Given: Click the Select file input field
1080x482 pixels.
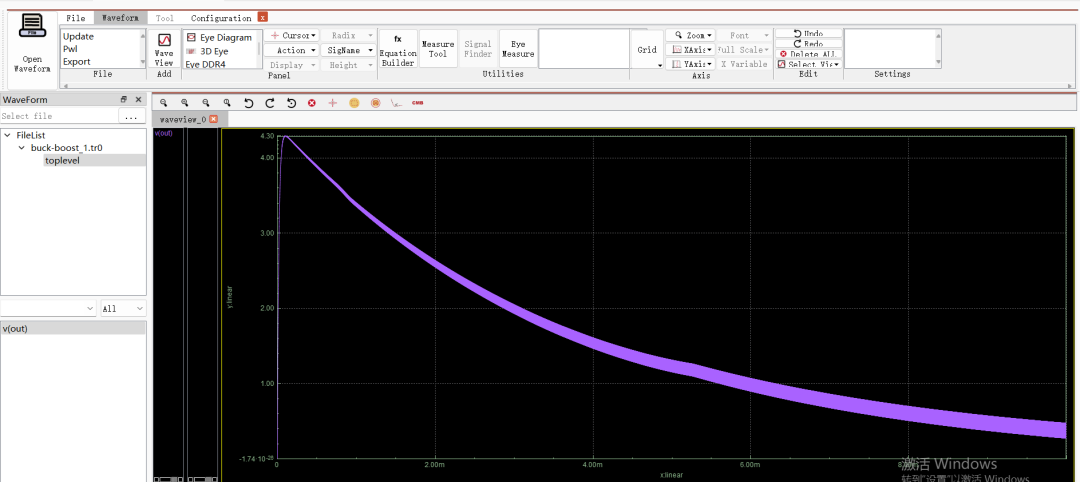Looking at the screenshot, I should (59, 116).
